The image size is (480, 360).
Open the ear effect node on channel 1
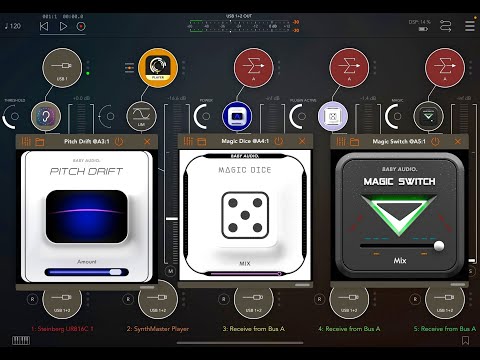[x=46, y=116]
